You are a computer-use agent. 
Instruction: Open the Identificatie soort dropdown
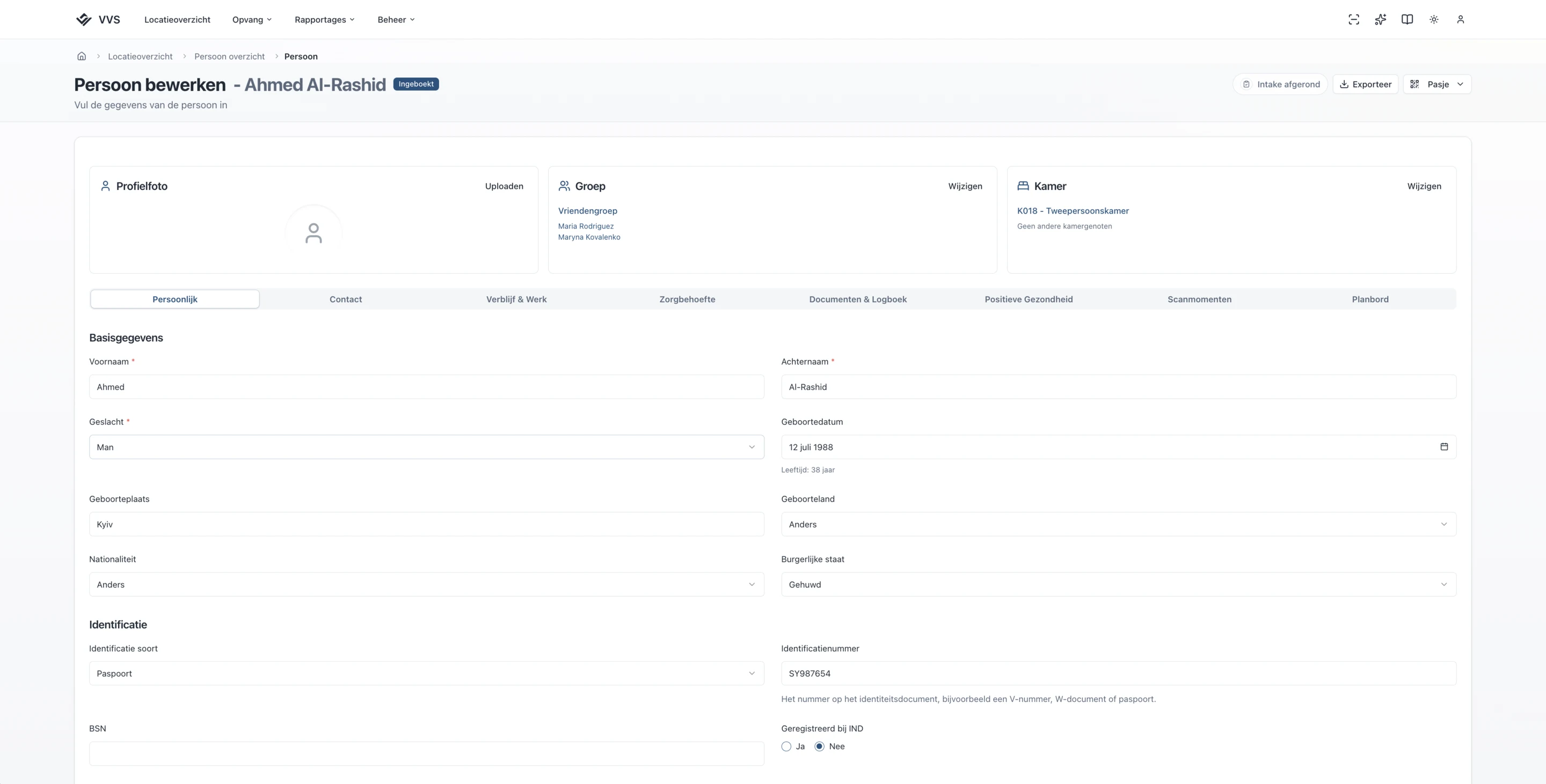pyautogui.click(x=427, y=673)
